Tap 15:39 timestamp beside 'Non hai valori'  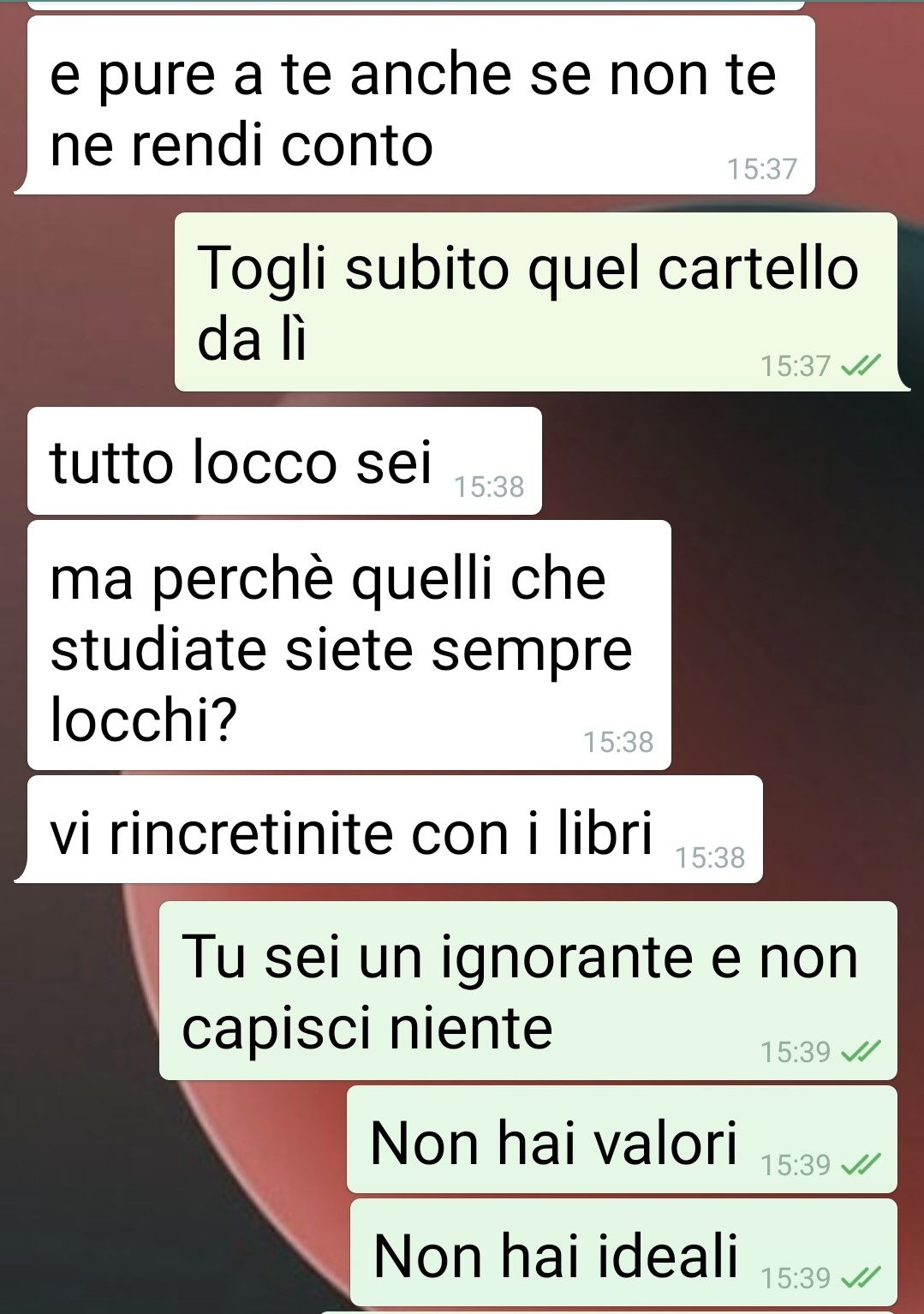tap(796, 1165)
